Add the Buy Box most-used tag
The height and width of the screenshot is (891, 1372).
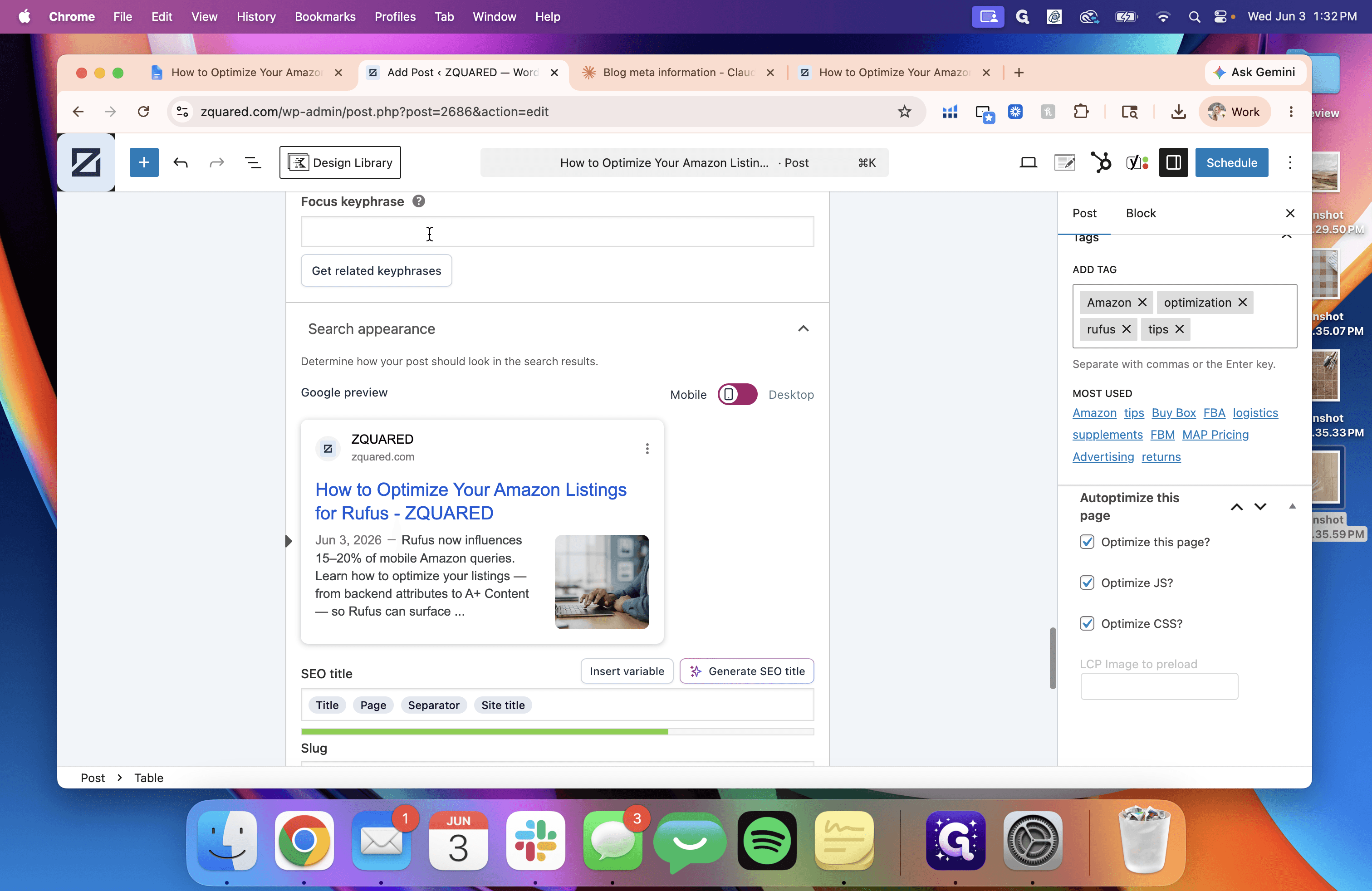tap(1173, 413)
